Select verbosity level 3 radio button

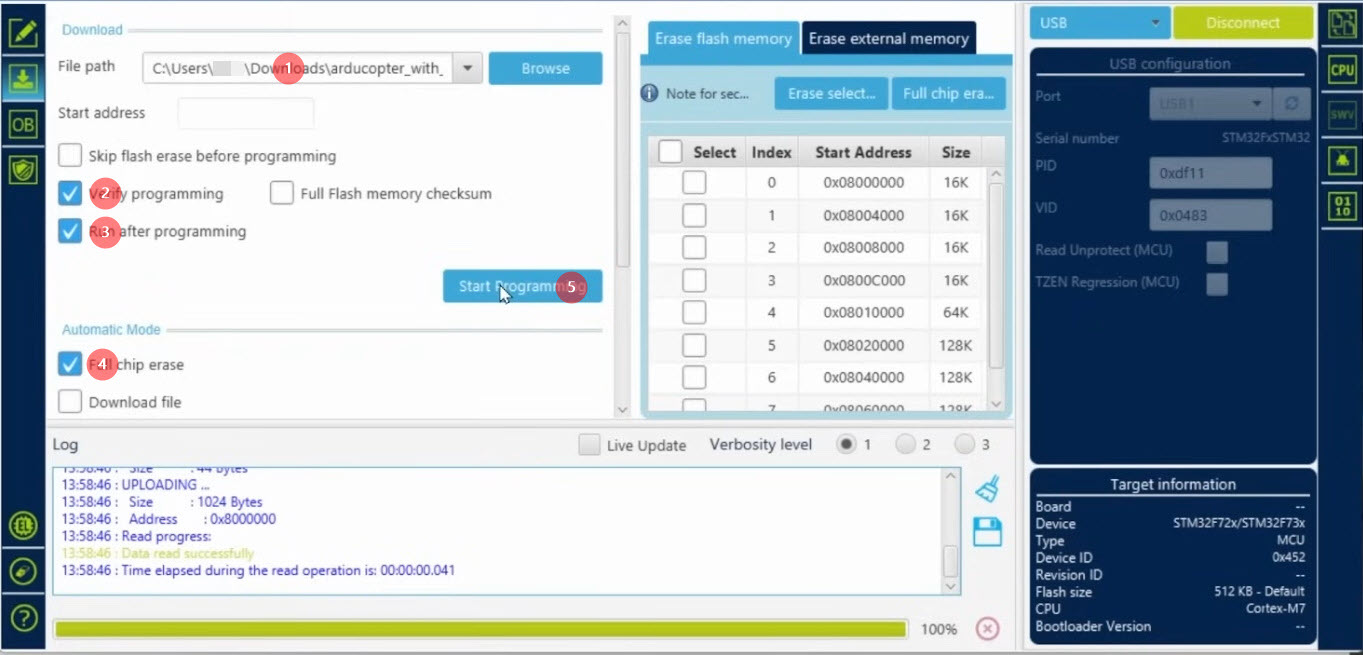(x=964, y=445)
